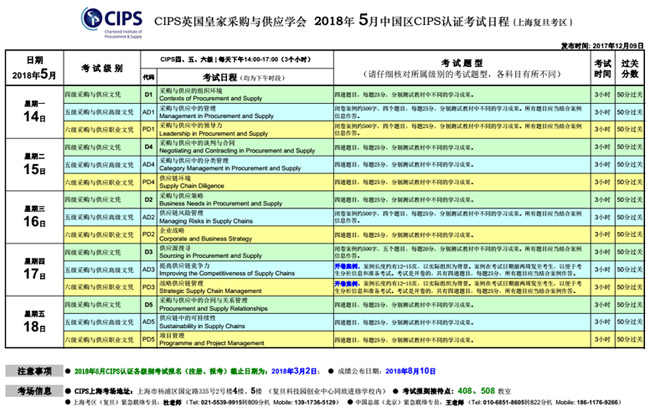The width and height of the screenshot is (650, 412).
Task: Click the 考试级别 column header
Action: click(102, 68)
